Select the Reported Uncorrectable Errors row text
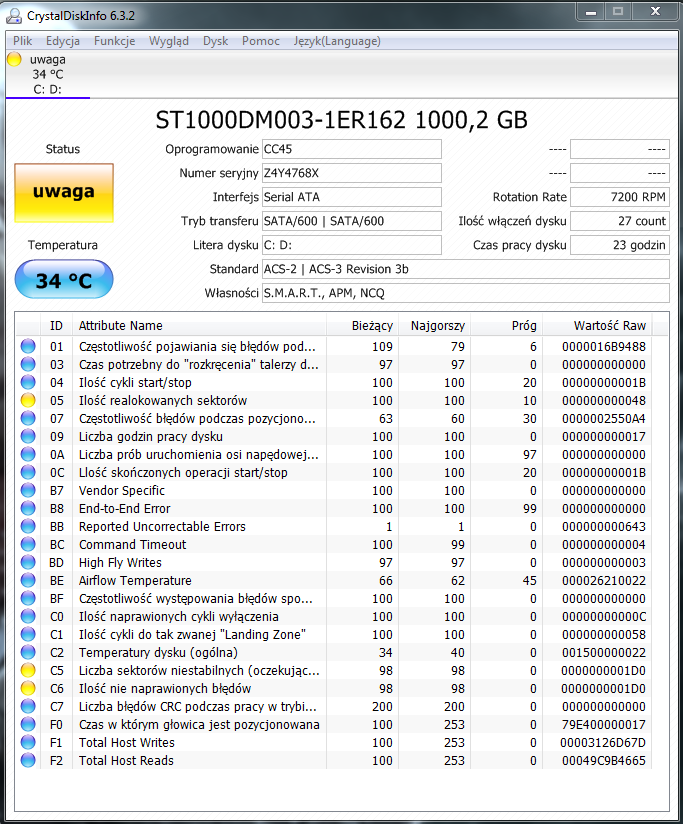Image resolution: width=683 pixels, height=827 pixels. pyautogui.click(x=162, y=526)
